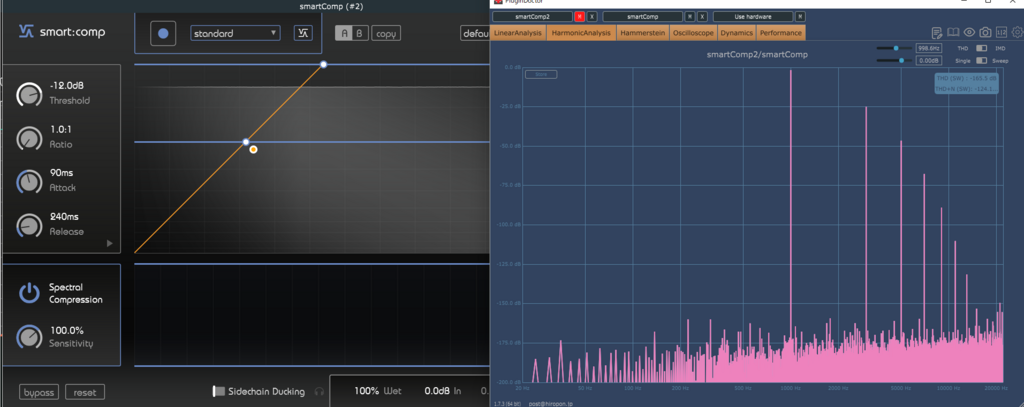The height and width of the screenshot is (407, 1024).
Task: Click the copy button in smart:comp
Action: tap(386, 33)
